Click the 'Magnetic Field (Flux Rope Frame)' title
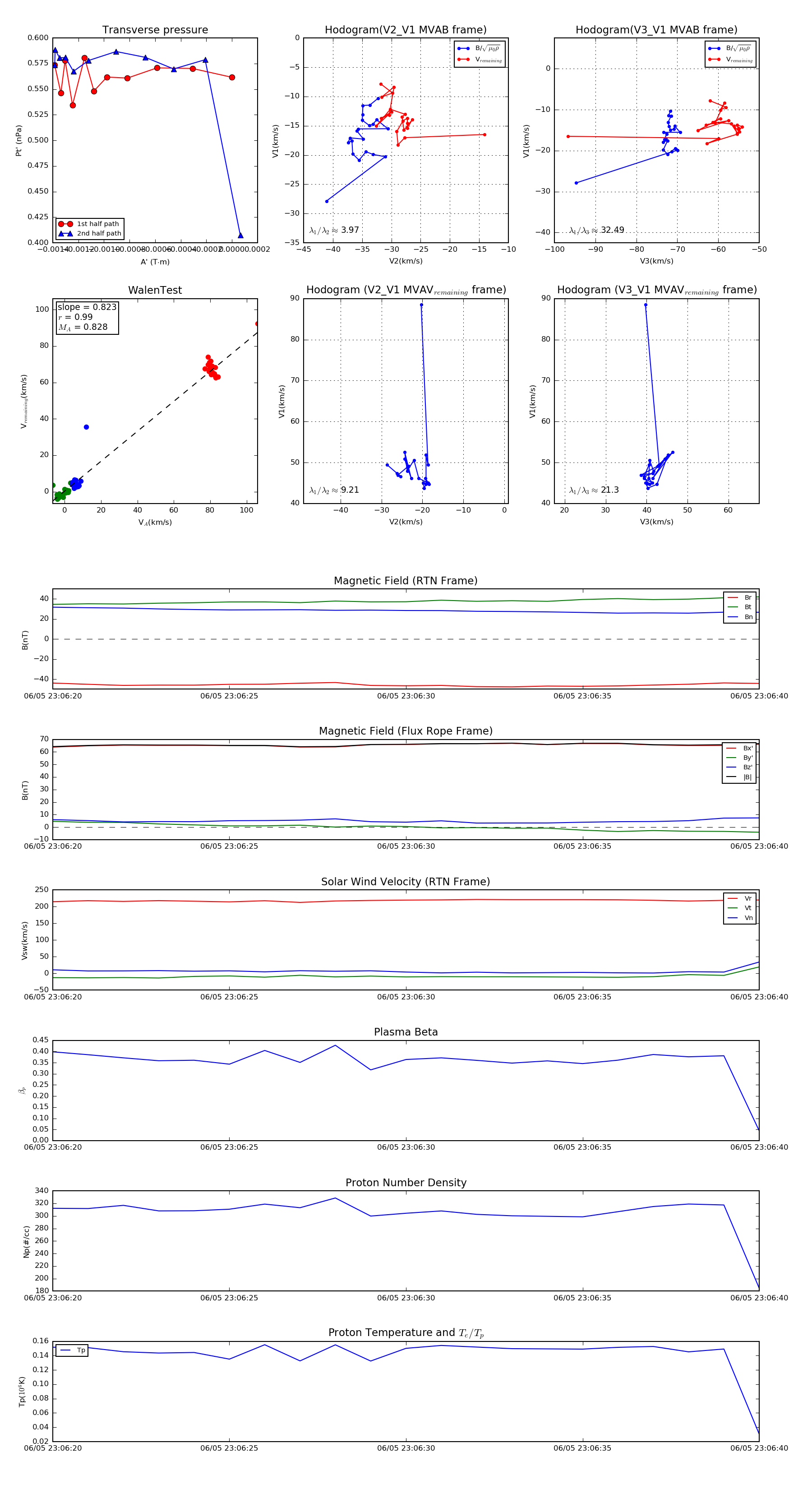This screenshot has height=1489, width=812. tap(406, 731)
